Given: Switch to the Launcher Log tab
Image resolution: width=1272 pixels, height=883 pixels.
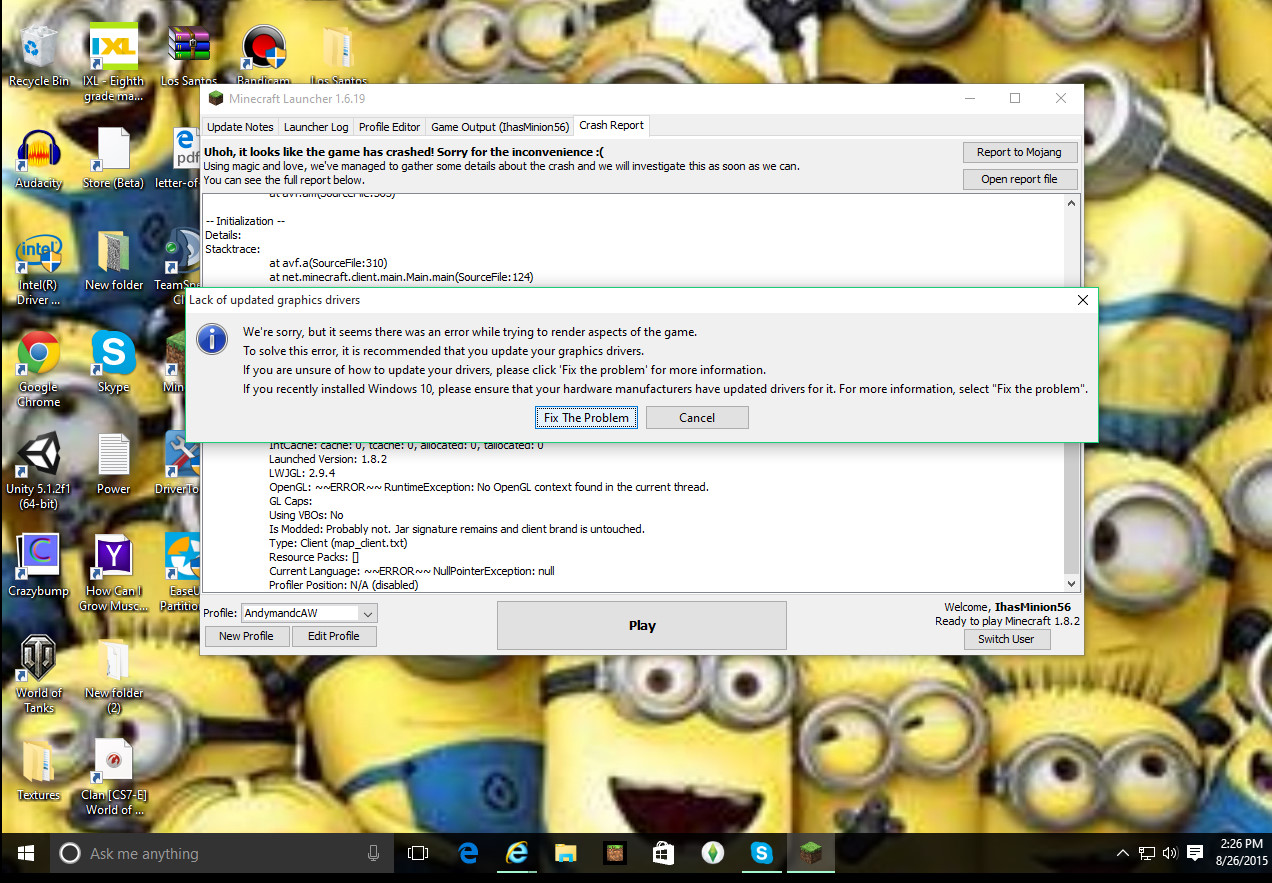Looking at the screenshot, I should coord(316,127).
